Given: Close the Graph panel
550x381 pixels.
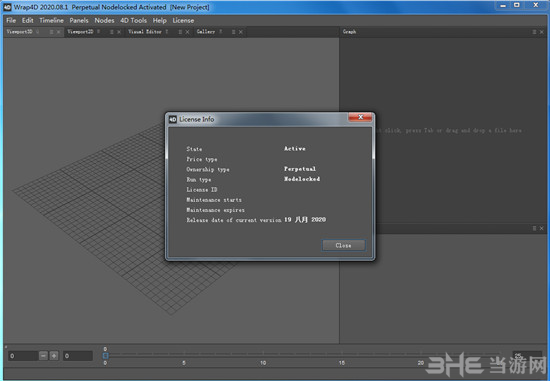Looking at the screenshot, I should [542, 32].
